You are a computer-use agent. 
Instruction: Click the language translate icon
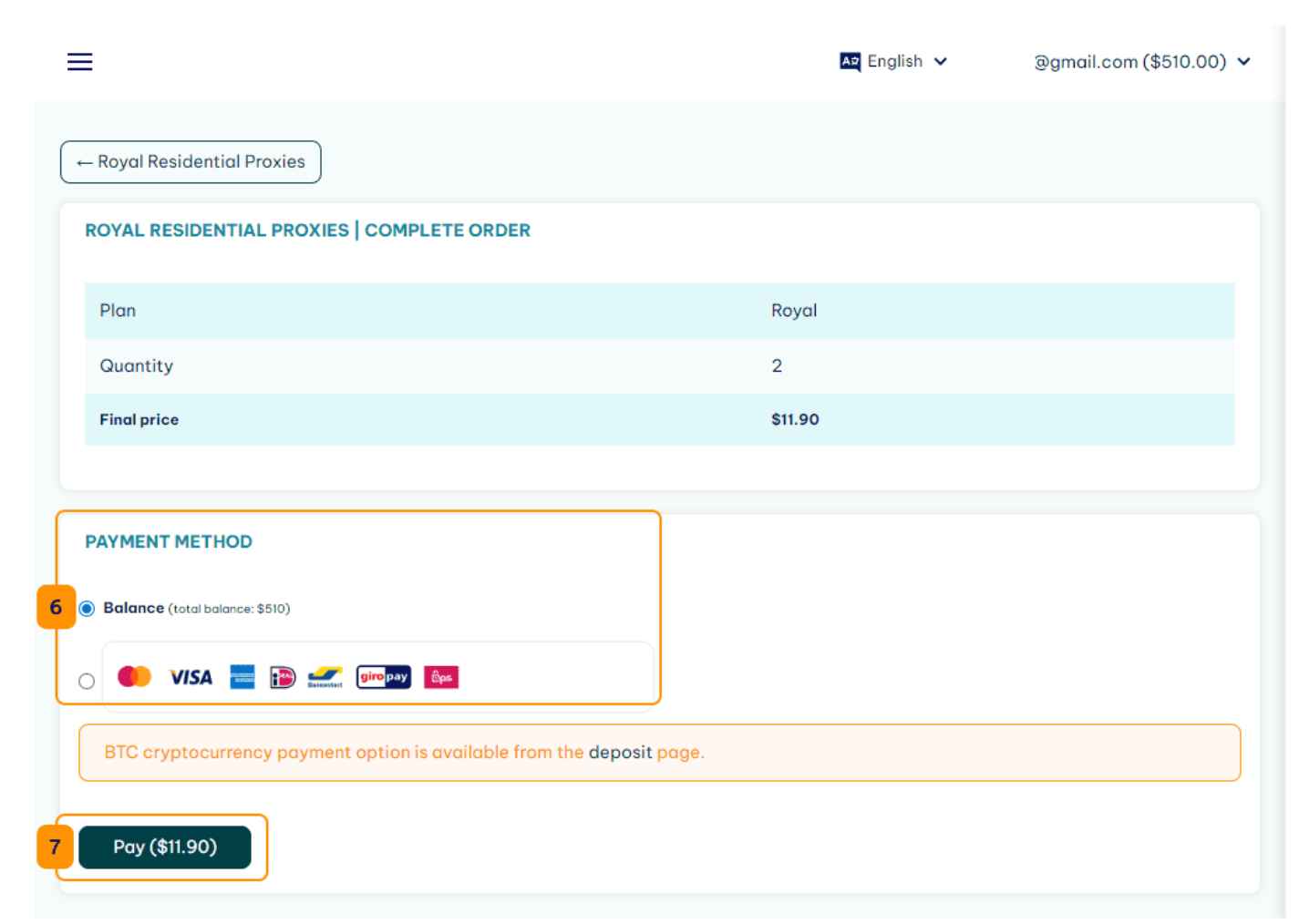[x=850, y=61]
